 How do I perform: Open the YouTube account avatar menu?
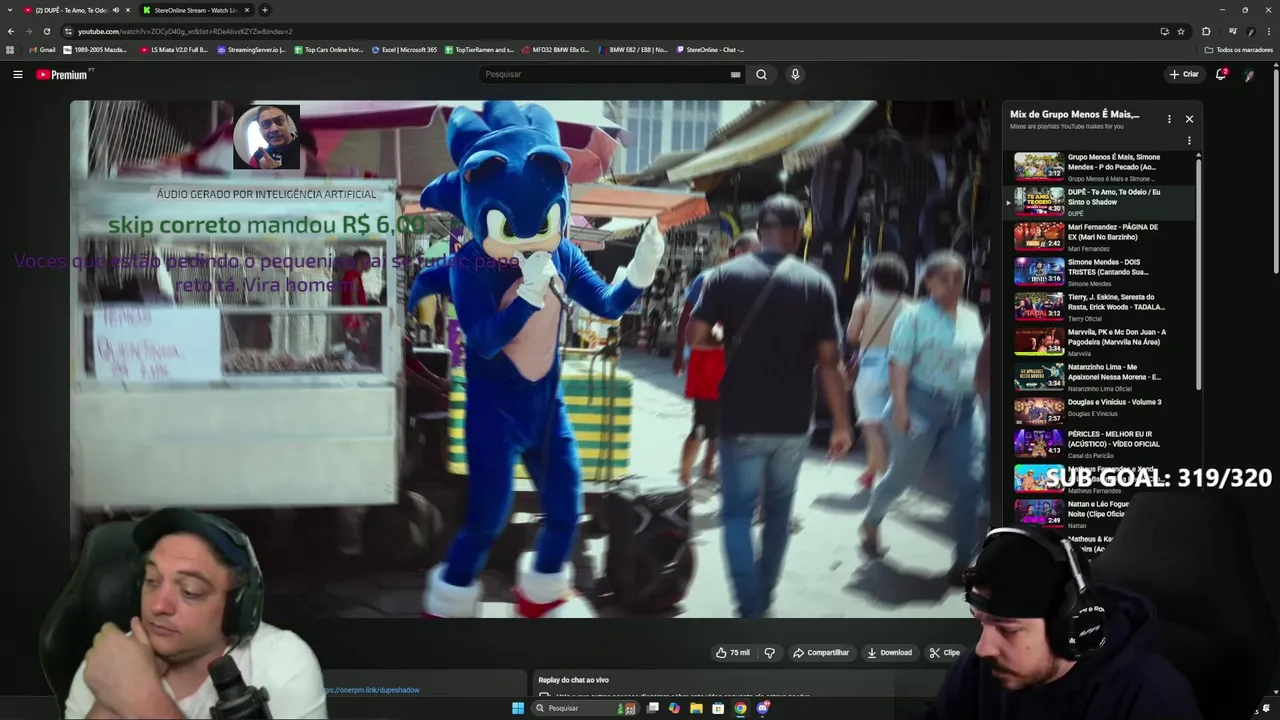tap(1250, 74)
